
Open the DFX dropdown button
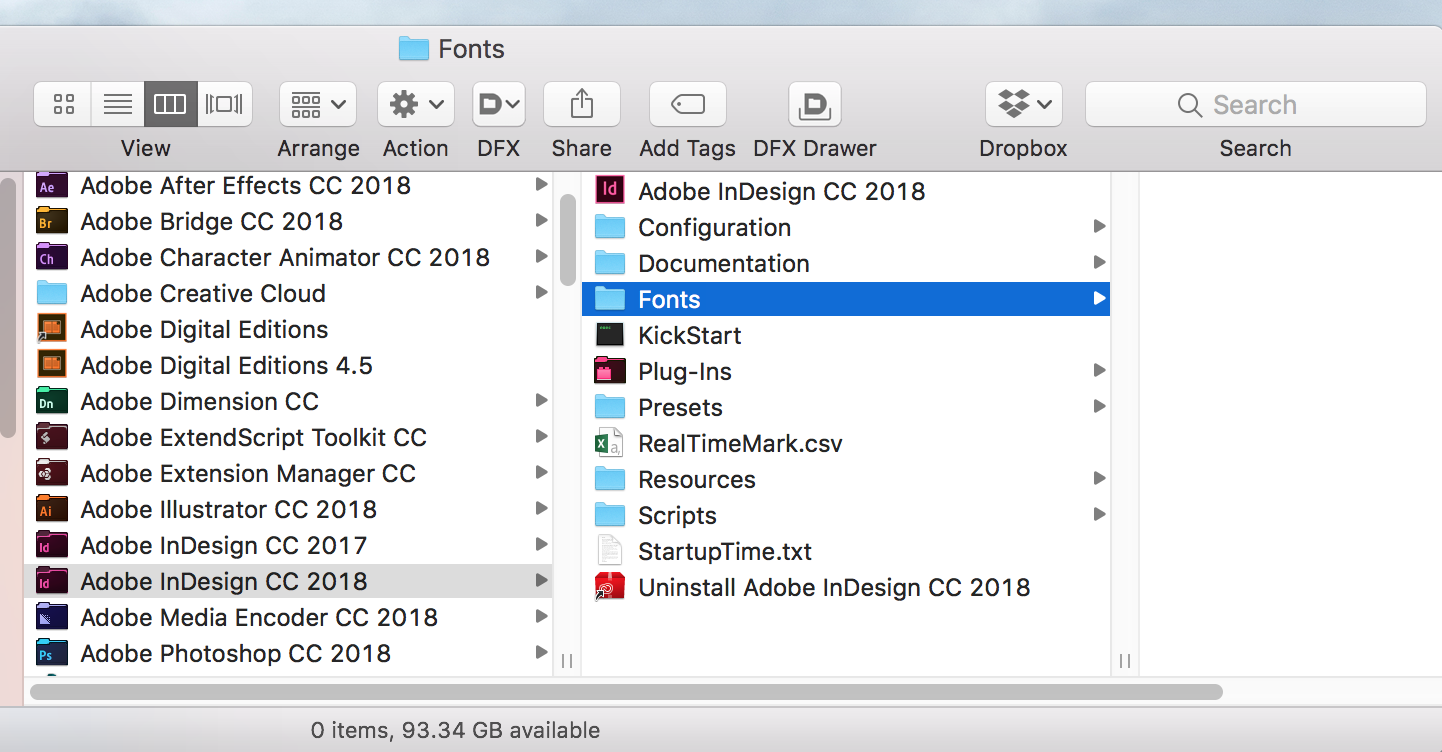tap(499, 104)
